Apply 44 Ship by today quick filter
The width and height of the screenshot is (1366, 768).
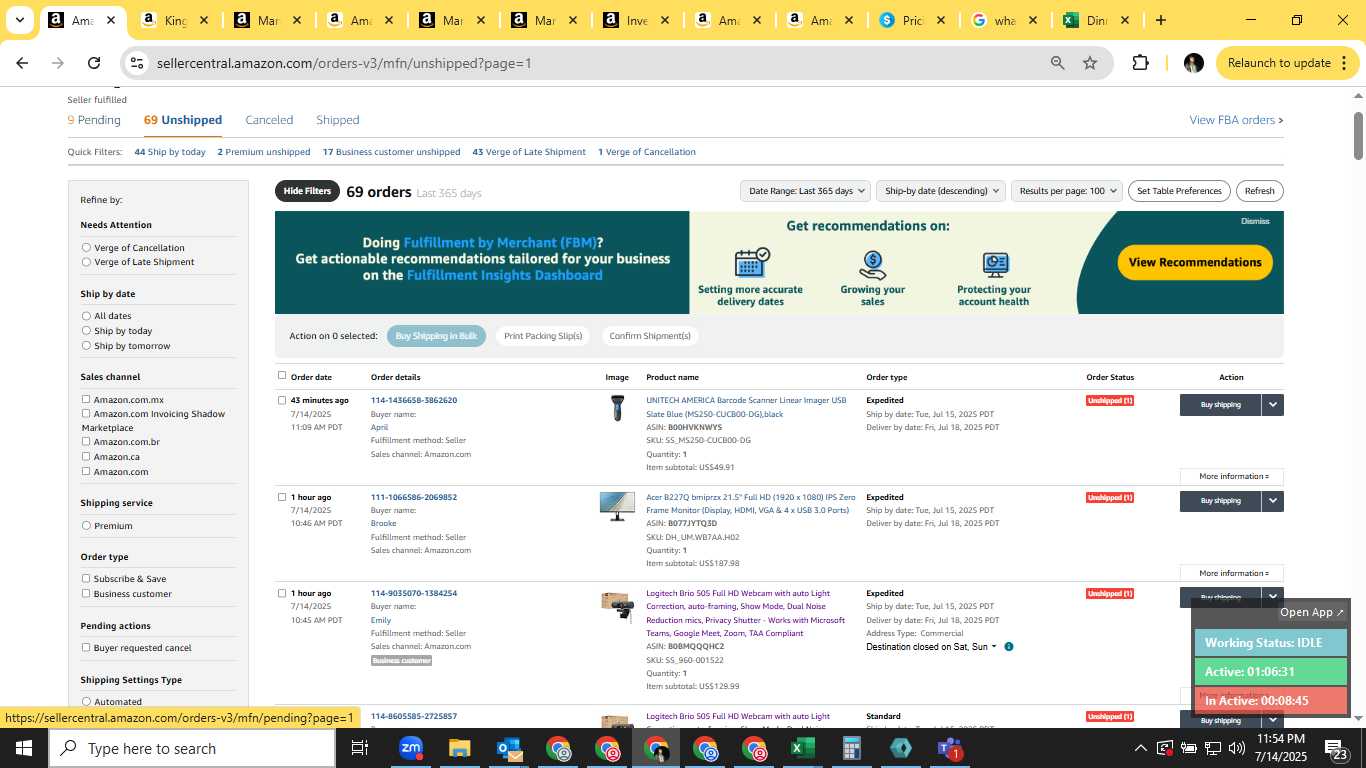click(170, 152)
